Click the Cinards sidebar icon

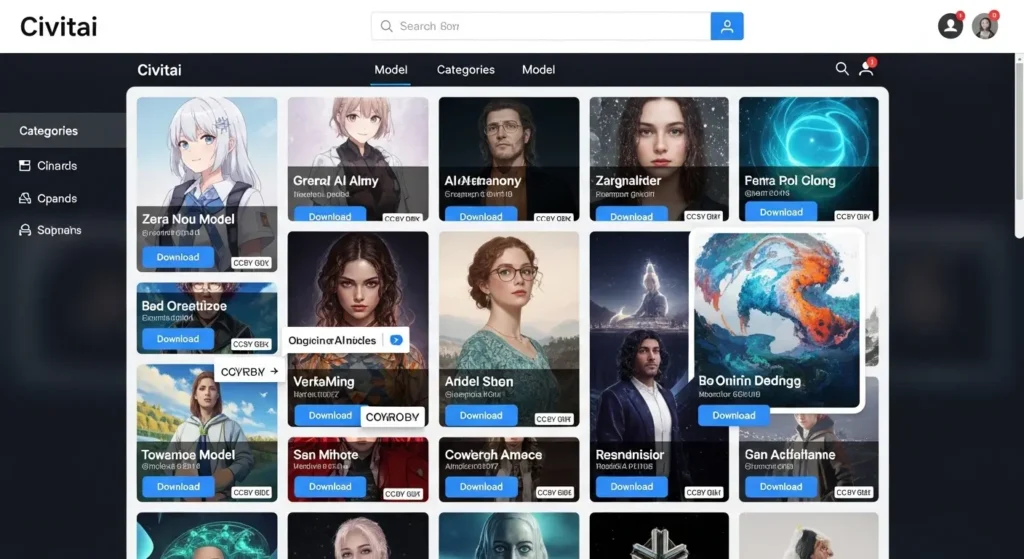click(x=26, y=166)
